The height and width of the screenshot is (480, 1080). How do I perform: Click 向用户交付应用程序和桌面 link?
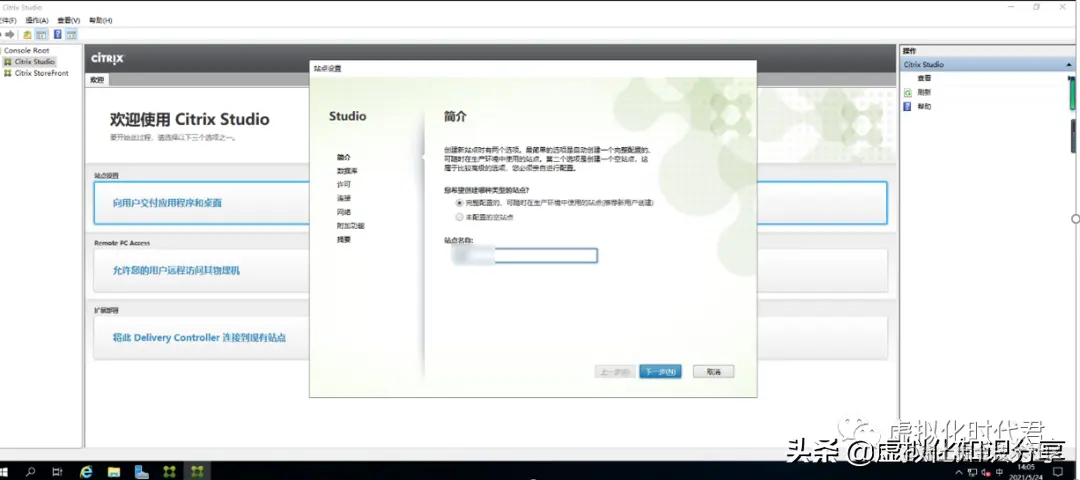click(167, 203)
